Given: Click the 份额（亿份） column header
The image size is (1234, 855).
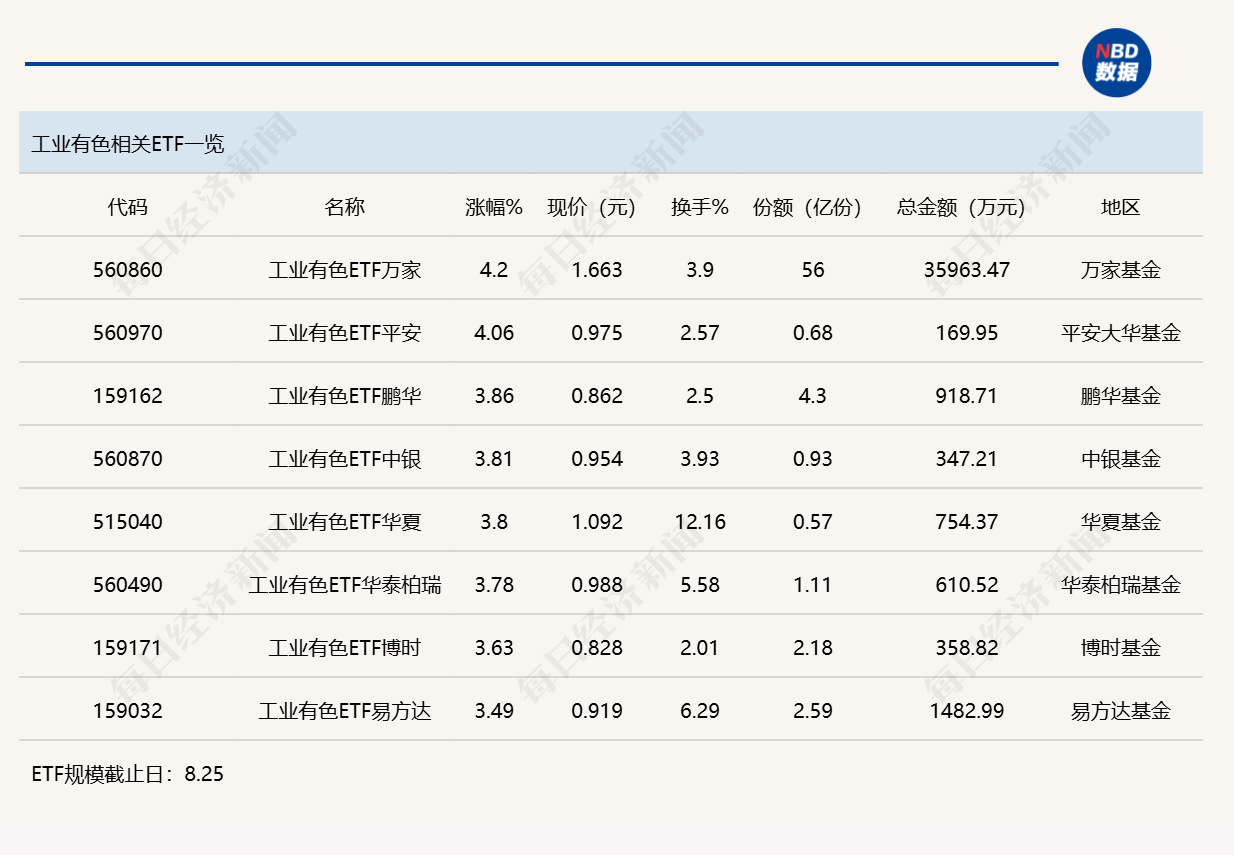Looking at the screenshot, I should point(813,207).
